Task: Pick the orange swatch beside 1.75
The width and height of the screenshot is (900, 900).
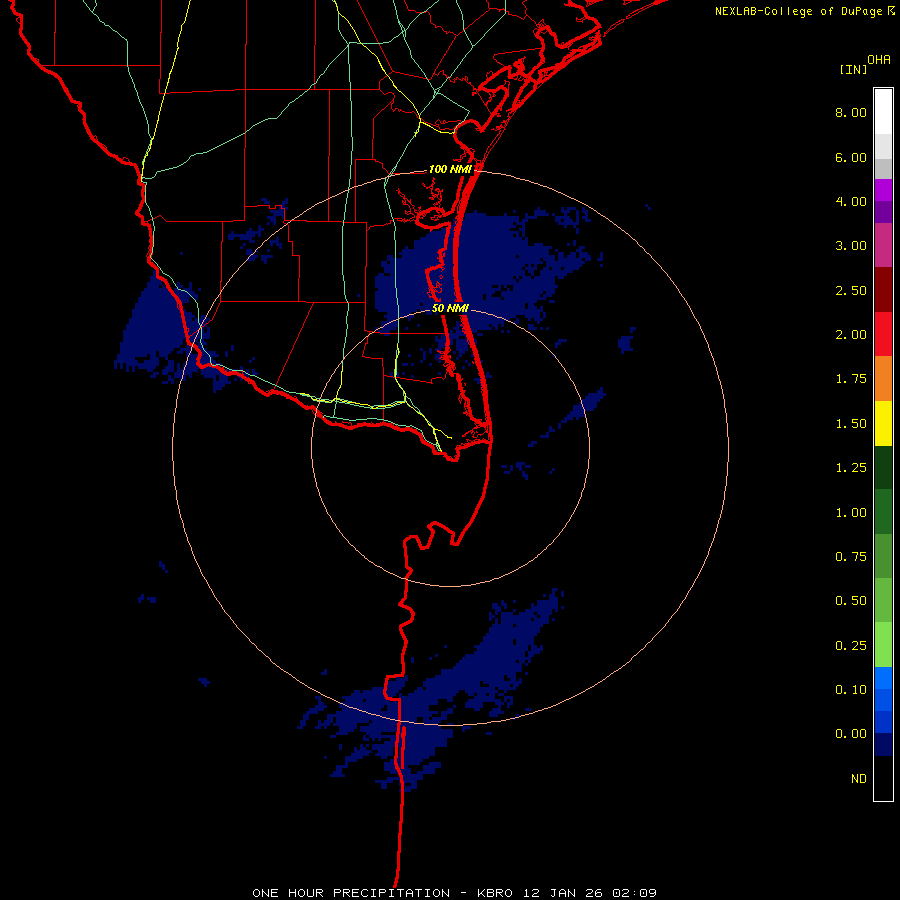Action: (883, 379)
